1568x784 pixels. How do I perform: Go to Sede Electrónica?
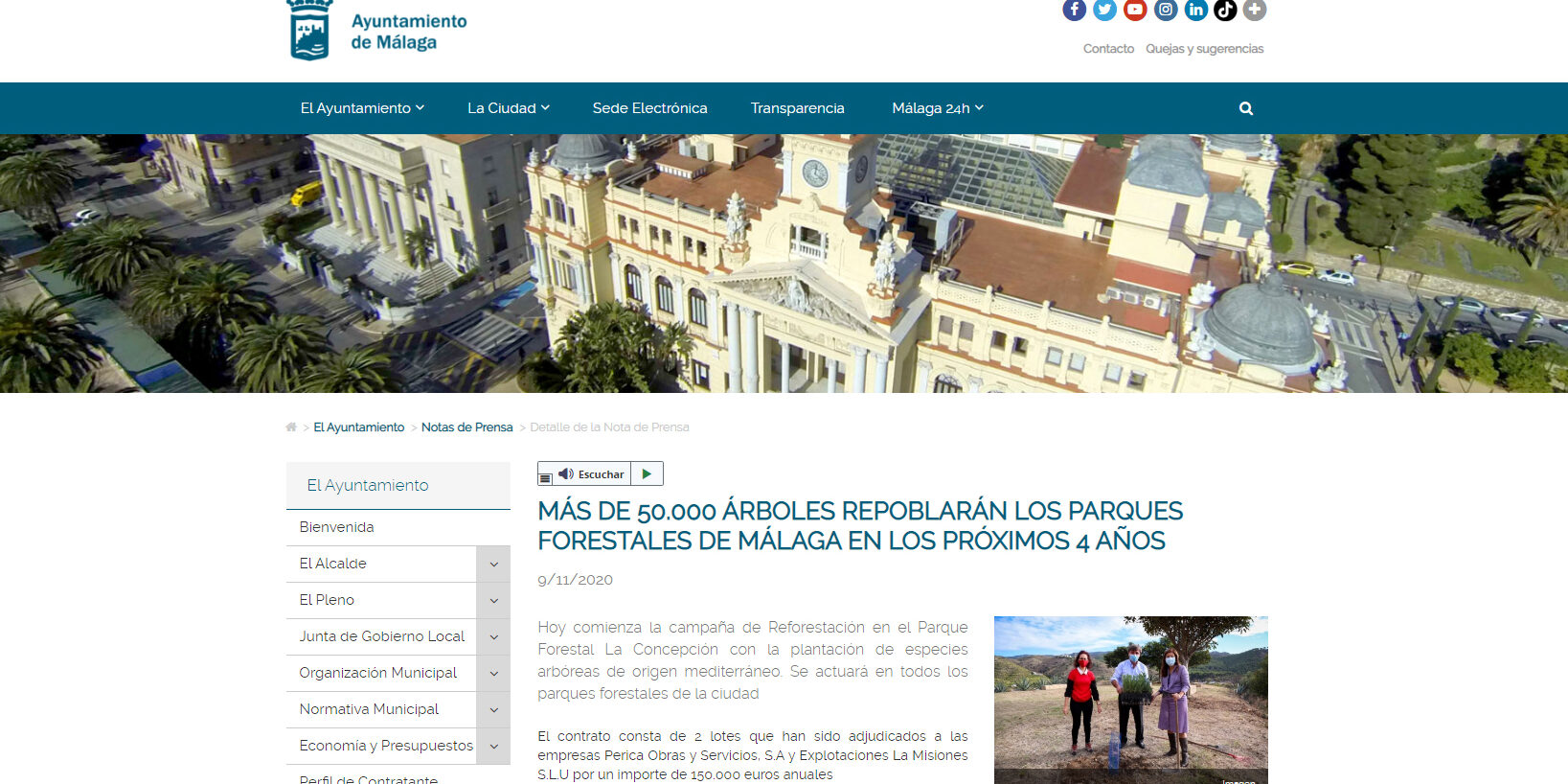click(x=649, y=108)
